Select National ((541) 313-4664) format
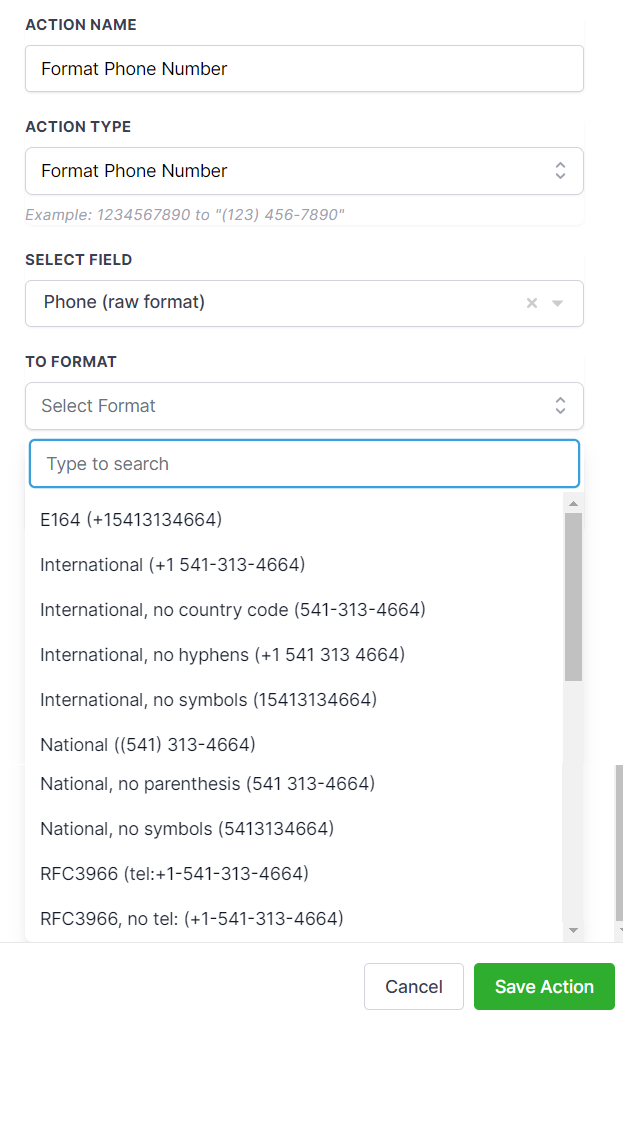The width and height of the screenshot is (628, 1128). pyautogui.click(x=293, y=745)
